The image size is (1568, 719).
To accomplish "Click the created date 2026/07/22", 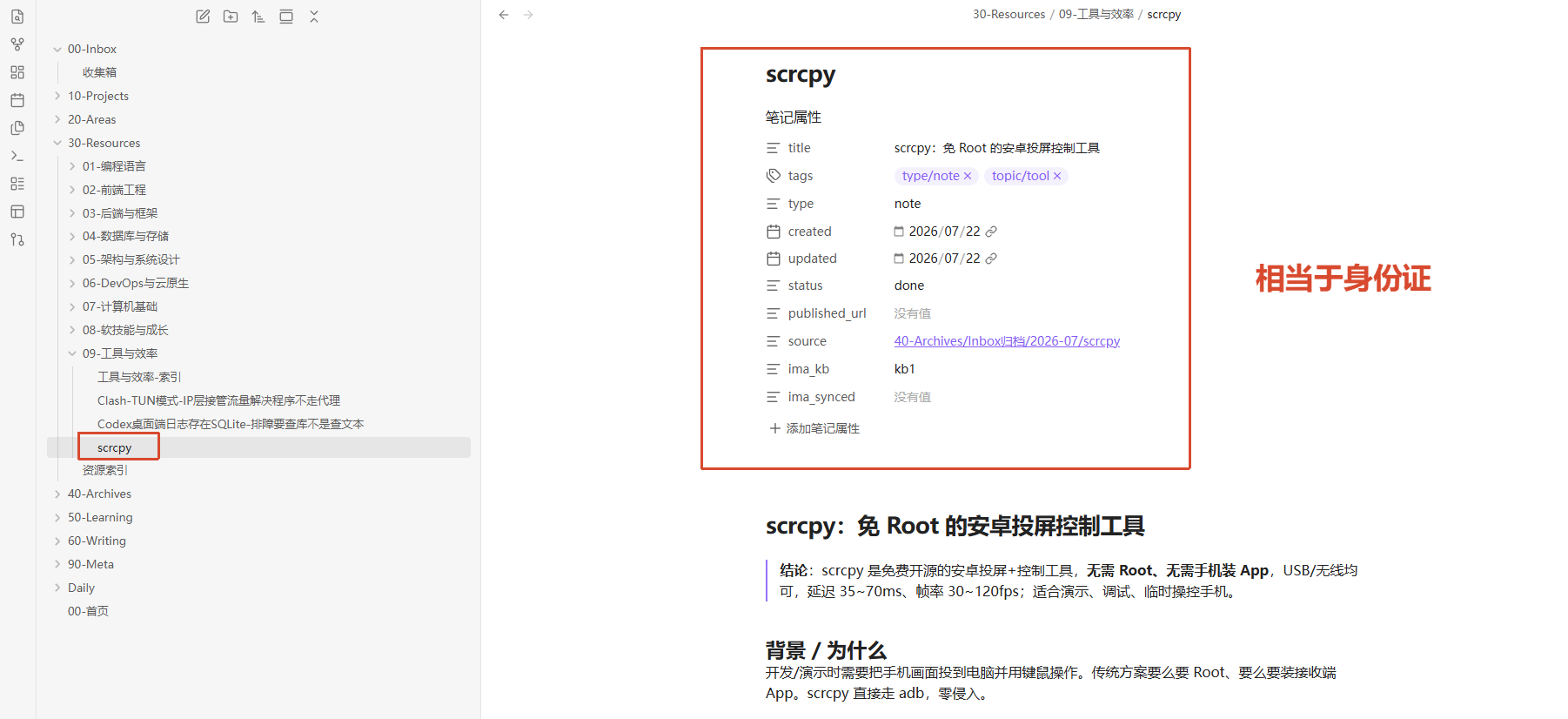I will 944,232.
